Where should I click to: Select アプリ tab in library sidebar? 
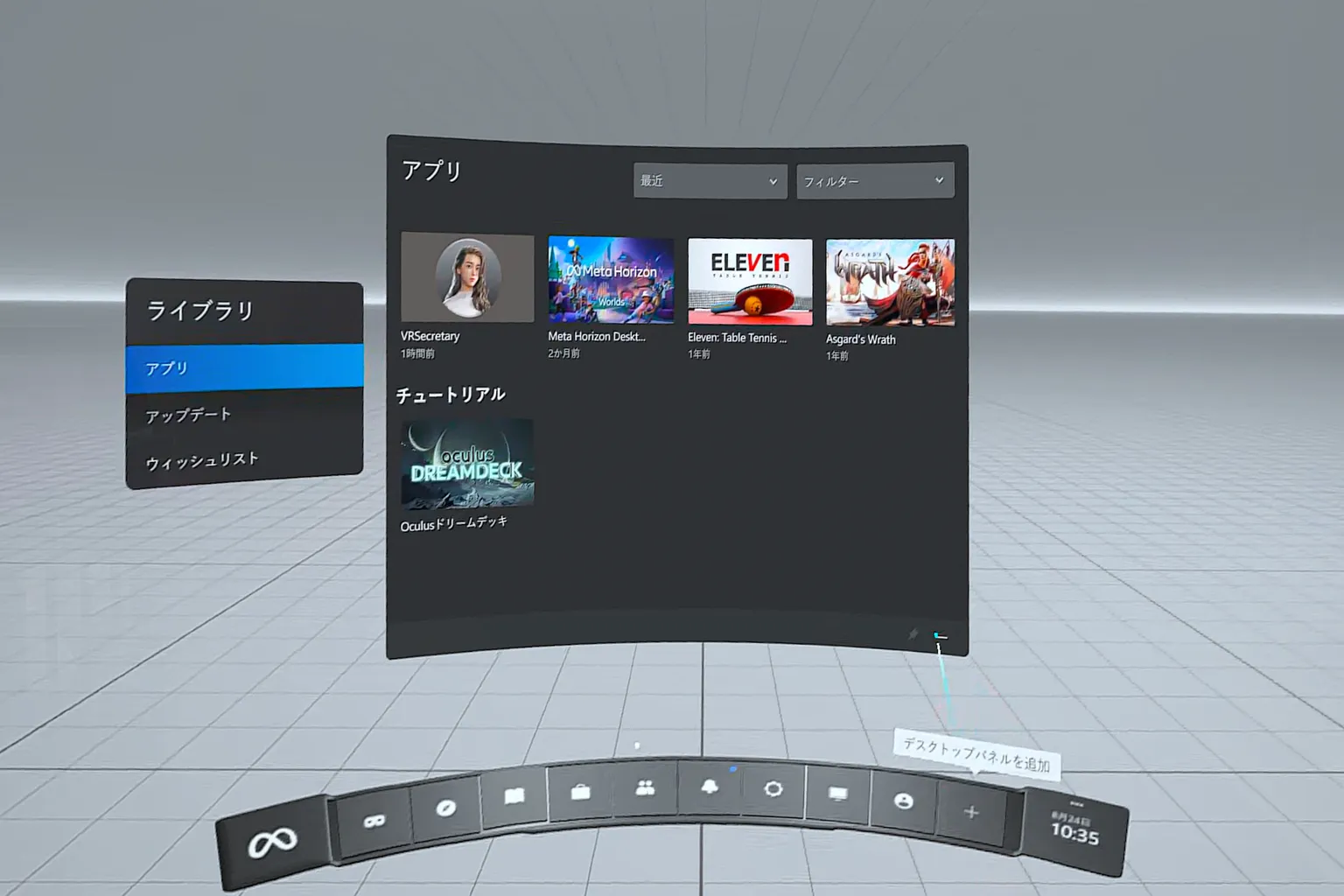pos(244,367)
